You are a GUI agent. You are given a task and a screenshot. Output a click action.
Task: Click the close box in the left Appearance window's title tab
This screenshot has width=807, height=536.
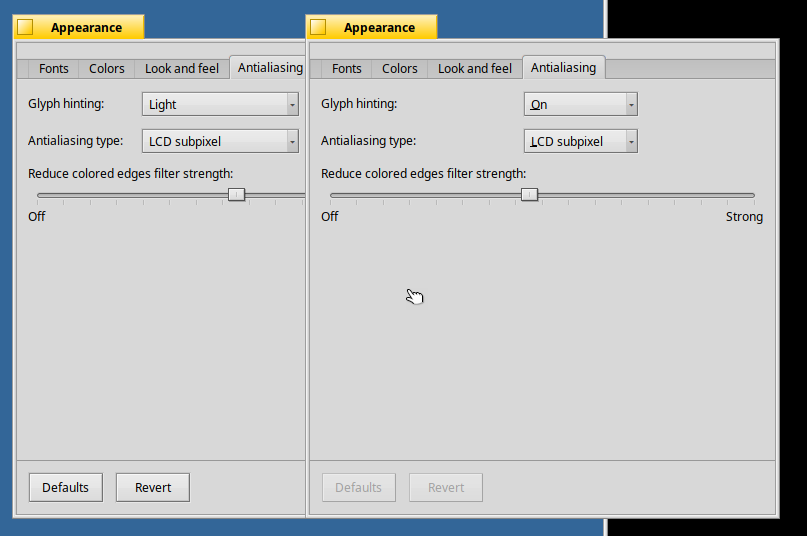(x=25, y=27)
